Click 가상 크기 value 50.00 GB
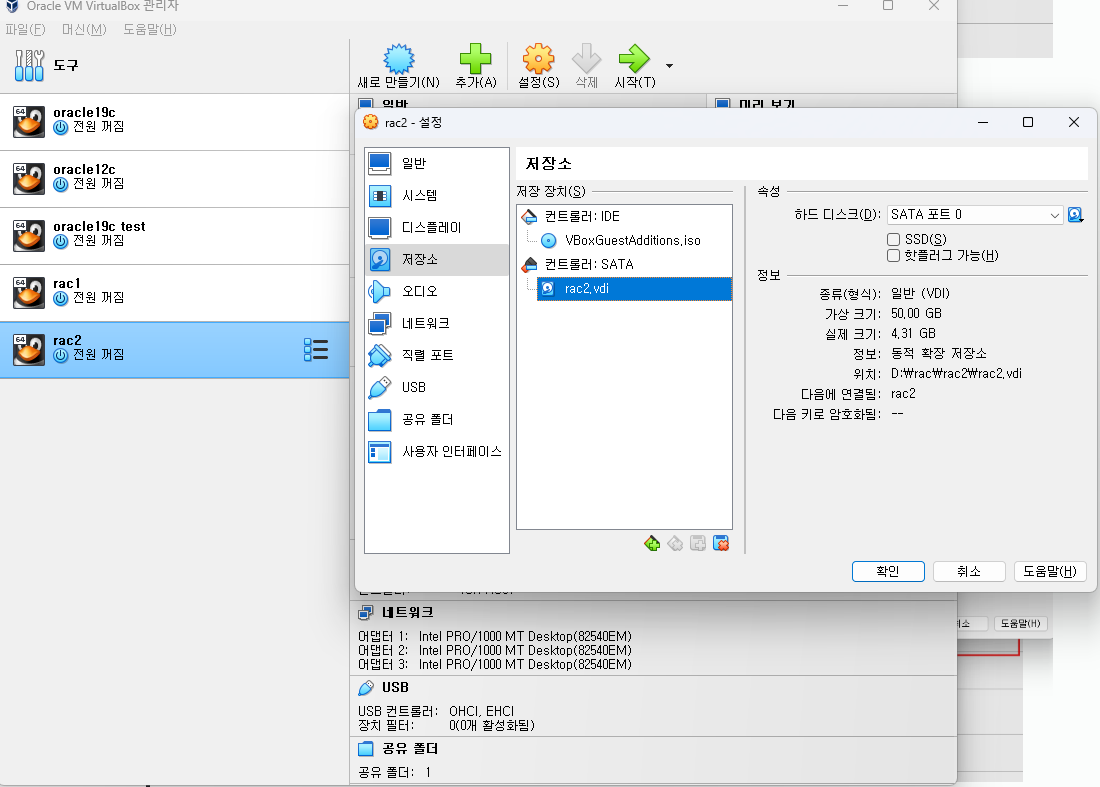 (916, 314)
